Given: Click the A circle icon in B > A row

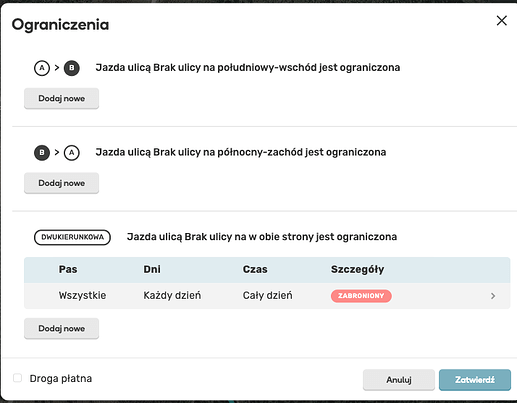Looking at the screenshot, I should [x=72, y=153].
